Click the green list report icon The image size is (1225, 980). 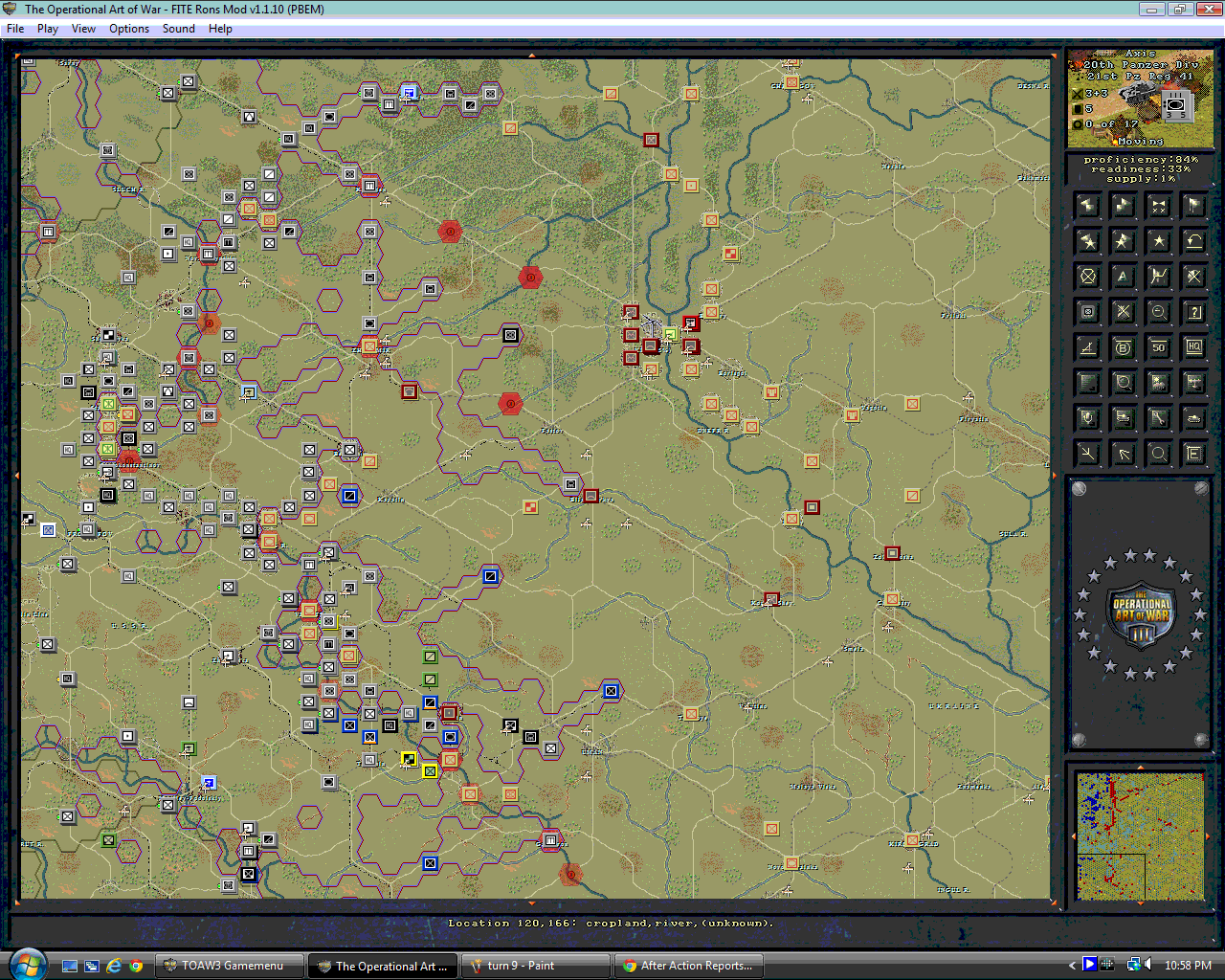tap(1088, 384)
